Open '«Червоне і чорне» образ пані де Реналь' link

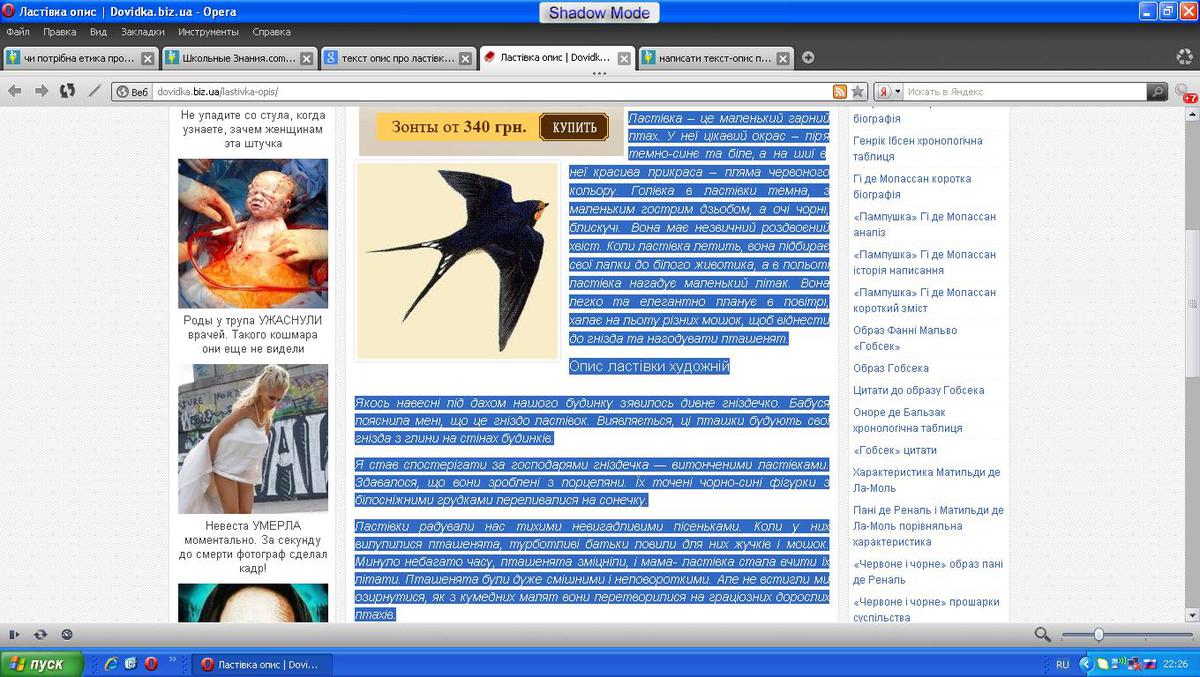(x=927, y=572)
